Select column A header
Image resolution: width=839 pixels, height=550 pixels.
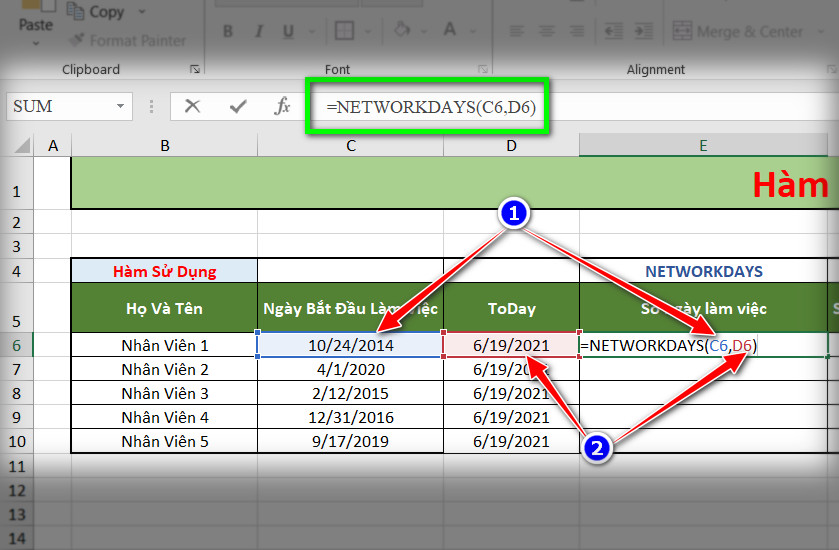click(x=52, y=146)
